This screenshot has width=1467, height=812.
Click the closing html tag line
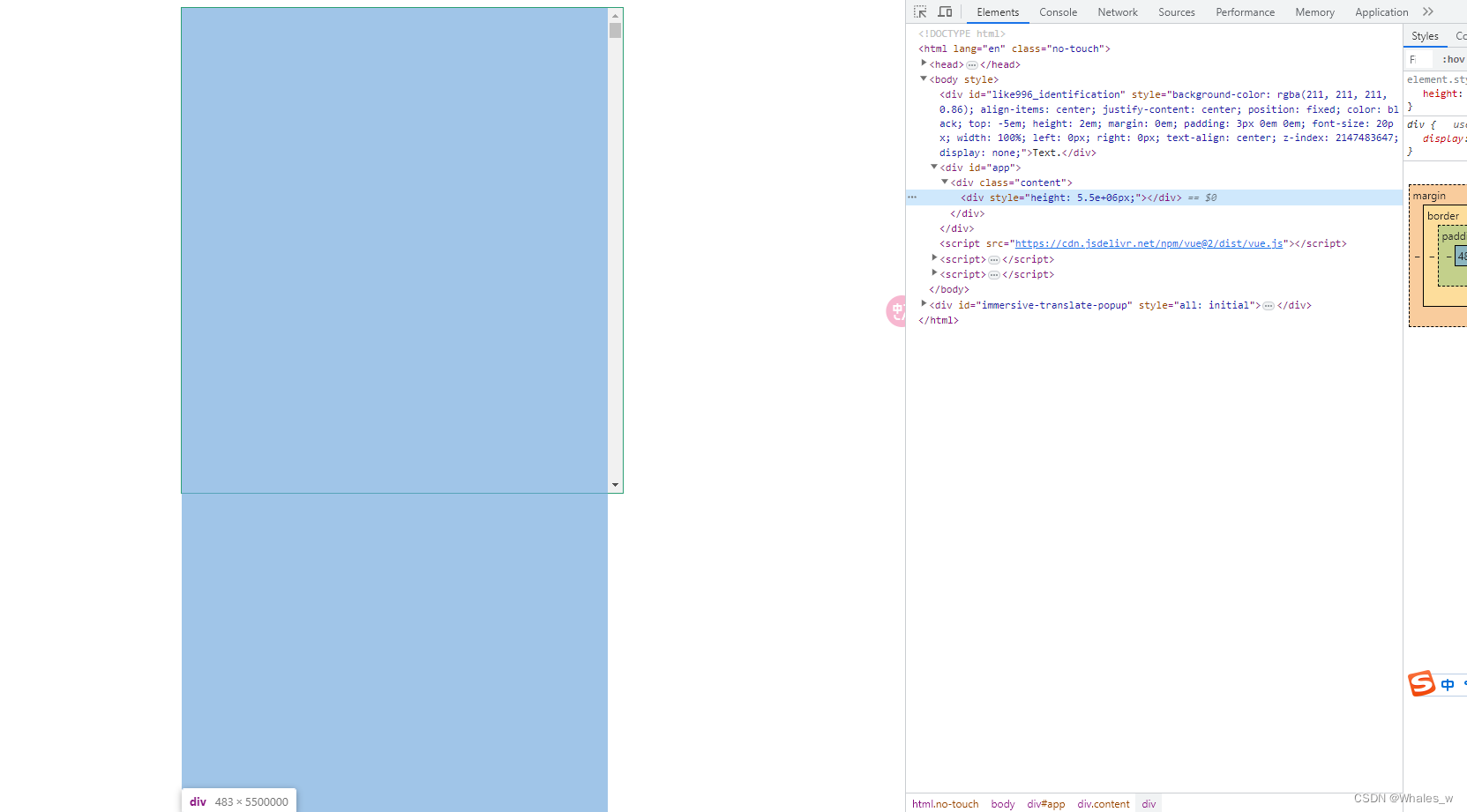coord(938,320)
